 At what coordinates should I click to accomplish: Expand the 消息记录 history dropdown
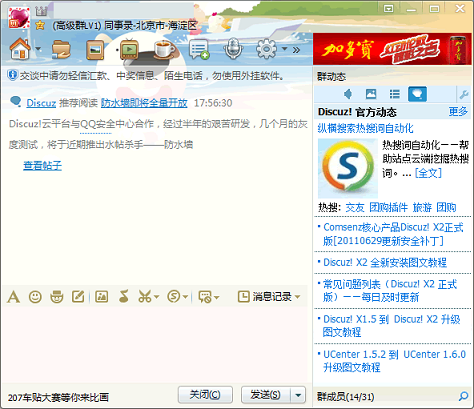pos(298,296)
